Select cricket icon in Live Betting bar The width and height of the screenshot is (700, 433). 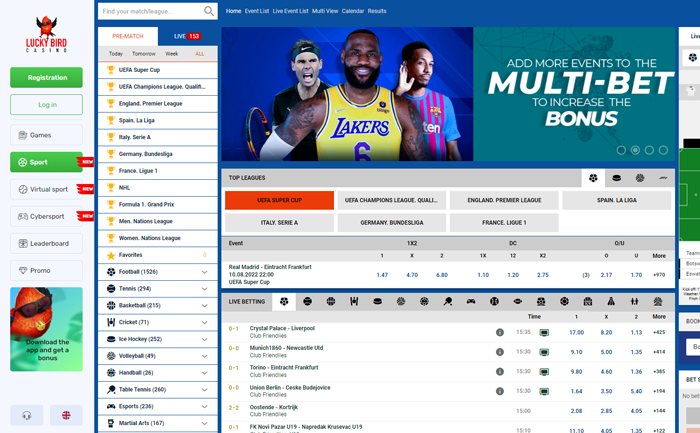click(x=354, y=302)
